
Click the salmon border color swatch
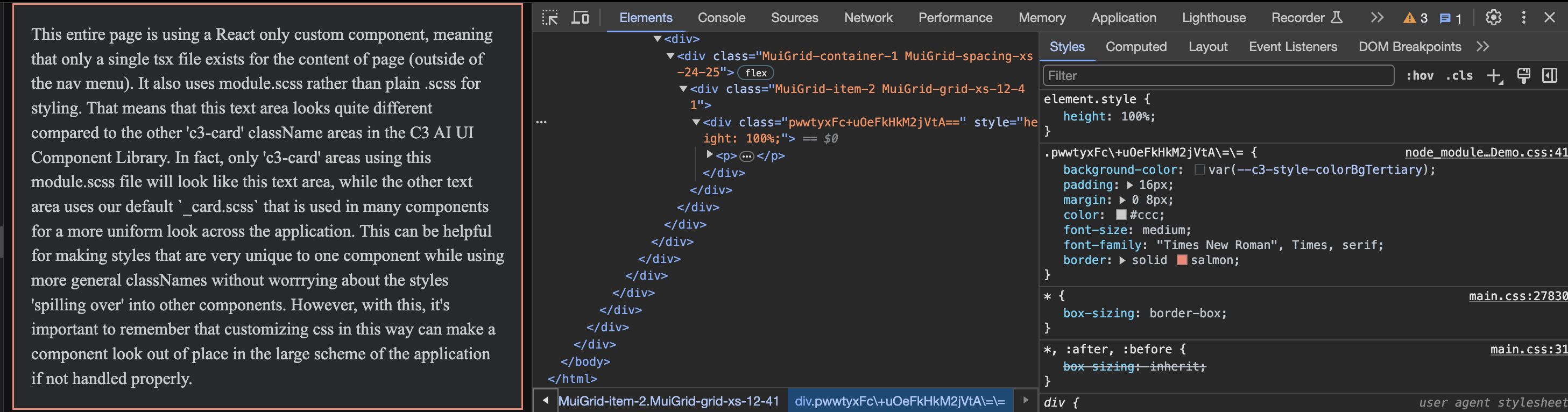click(x=1182, y=260)
